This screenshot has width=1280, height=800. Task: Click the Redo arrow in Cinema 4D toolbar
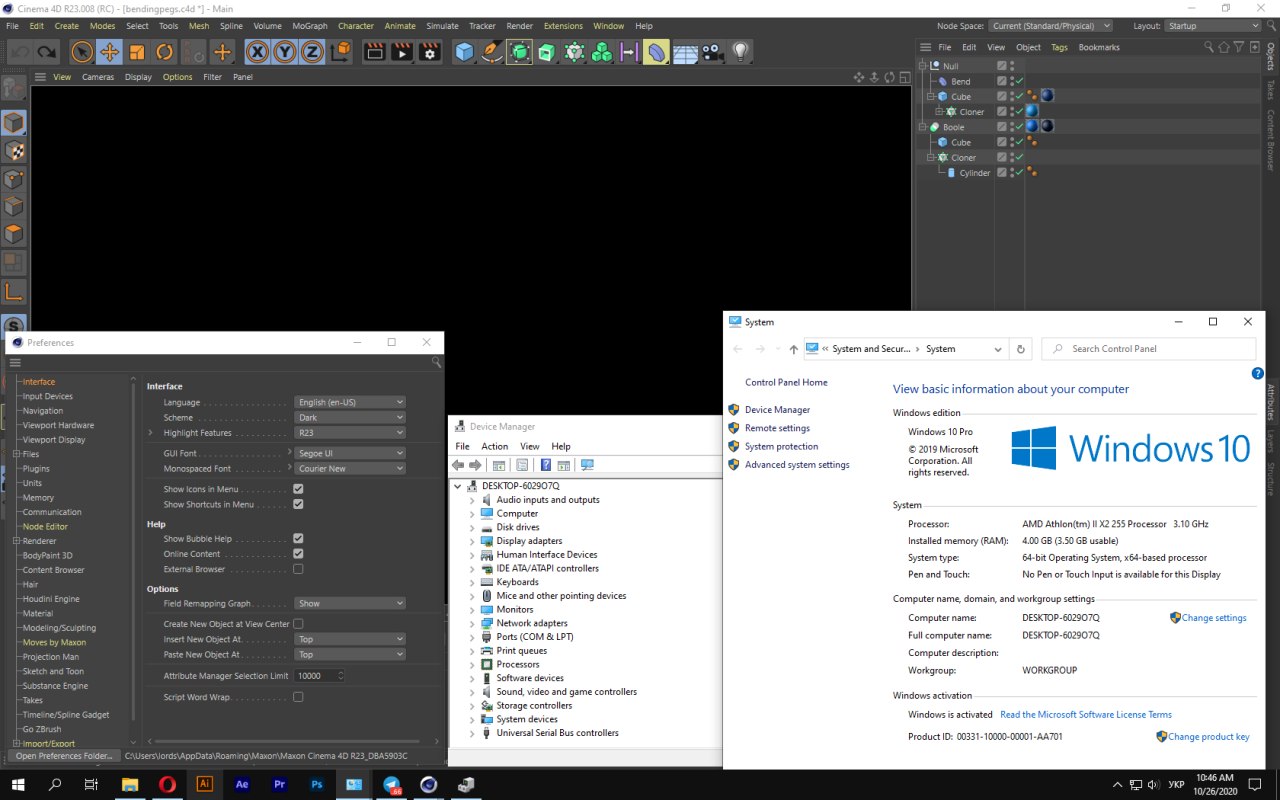point(47,52)
